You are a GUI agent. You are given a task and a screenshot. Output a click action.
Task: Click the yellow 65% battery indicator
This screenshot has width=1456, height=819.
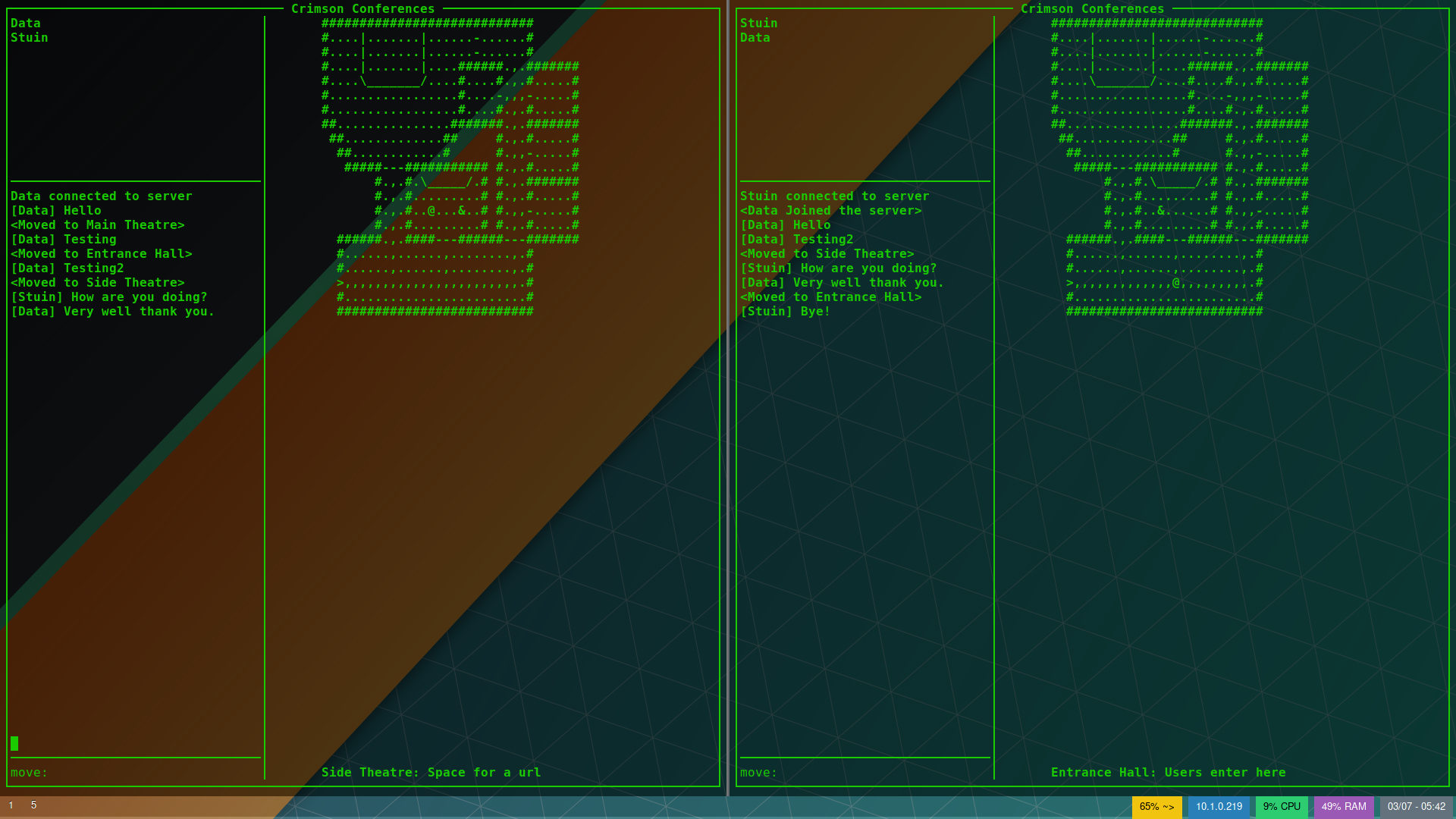click(1156, 807)
